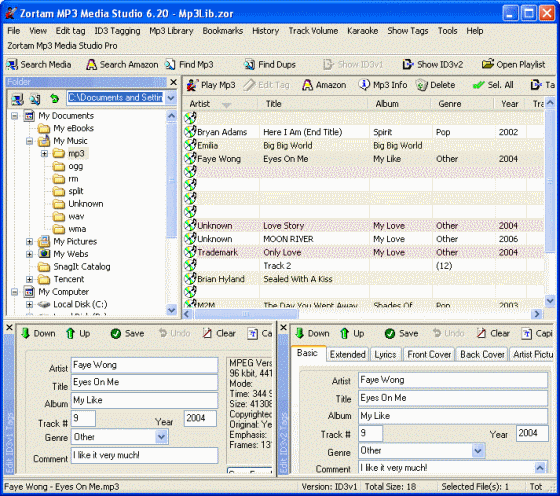
Task: Switch to the Back Cover tab
Action: [482, 354]
